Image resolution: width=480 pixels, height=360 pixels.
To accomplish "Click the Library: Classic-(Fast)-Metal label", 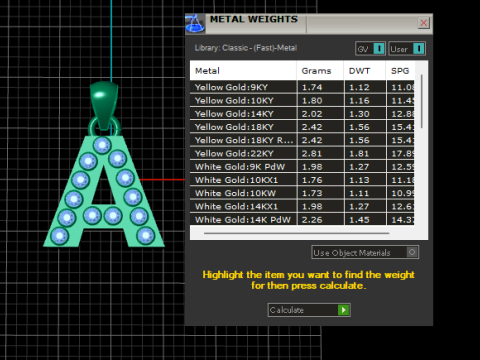I will (x=246, y=48).
